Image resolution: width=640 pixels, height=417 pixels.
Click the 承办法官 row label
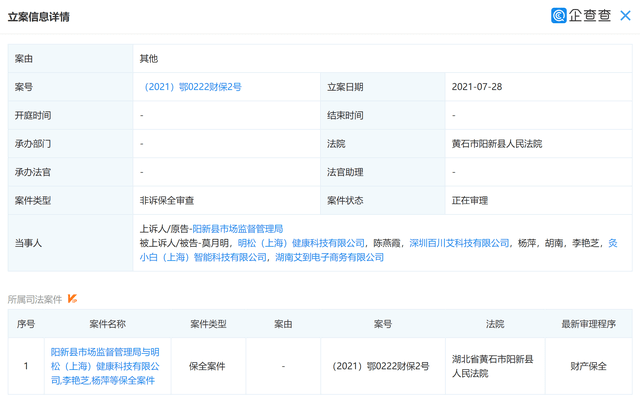pyautogui.click(x=33, y=172)
